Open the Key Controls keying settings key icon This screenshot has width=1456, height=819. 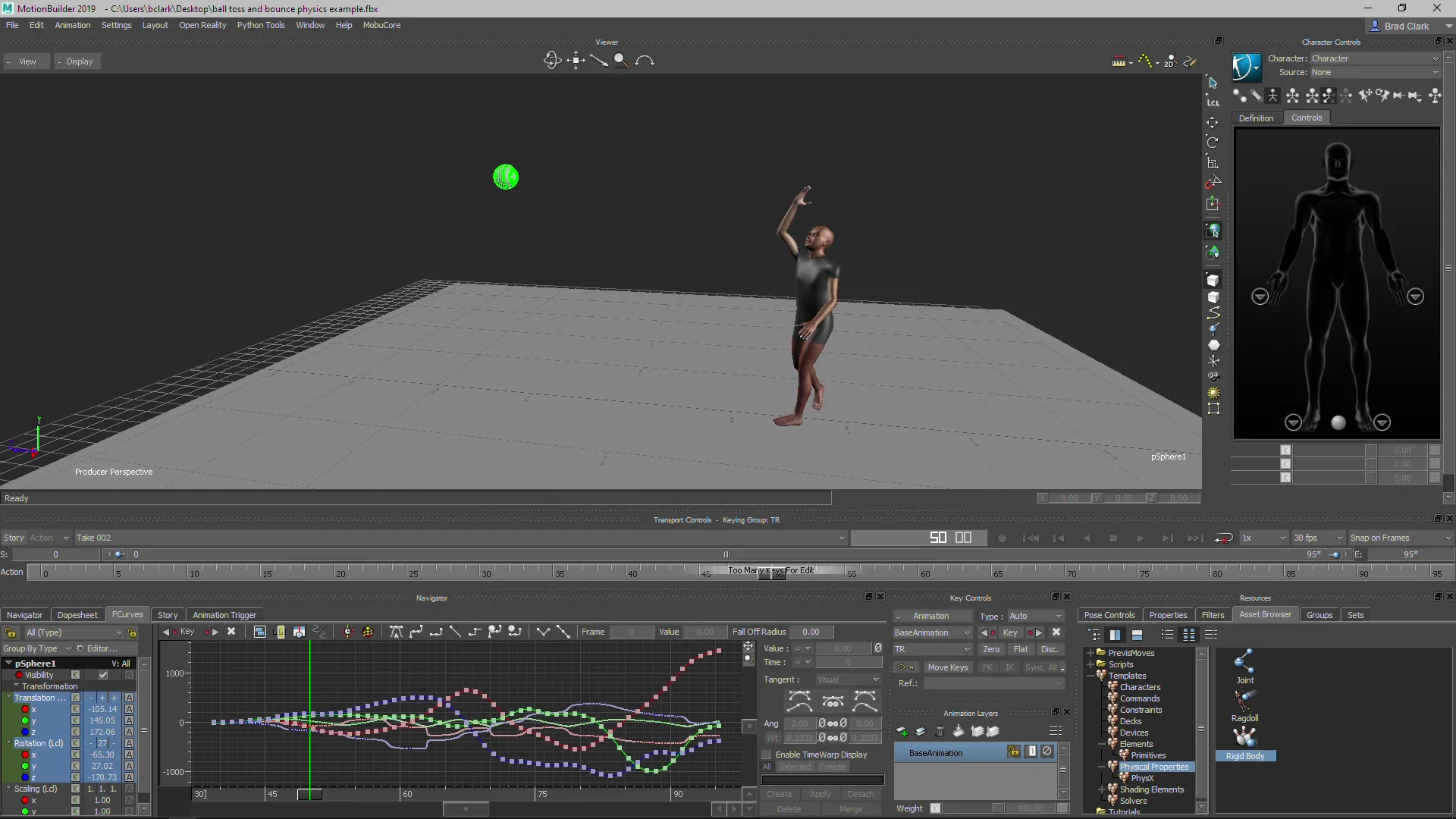coord(907,667)
